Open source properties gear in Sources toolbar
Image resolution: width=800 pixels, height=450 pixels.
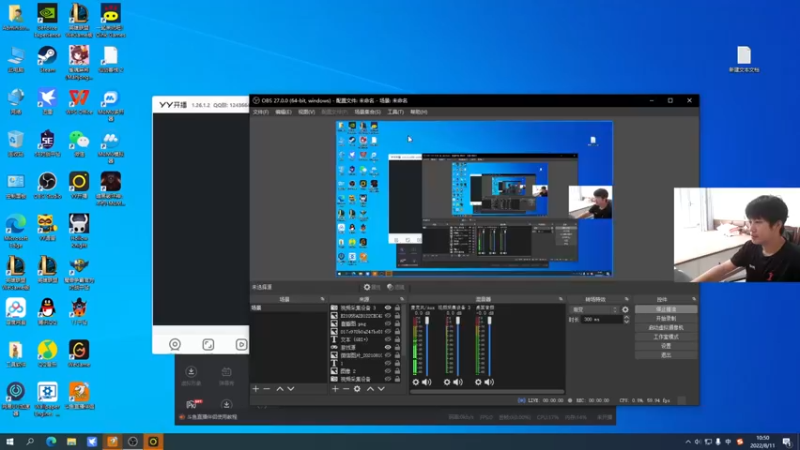click(357, 389)
